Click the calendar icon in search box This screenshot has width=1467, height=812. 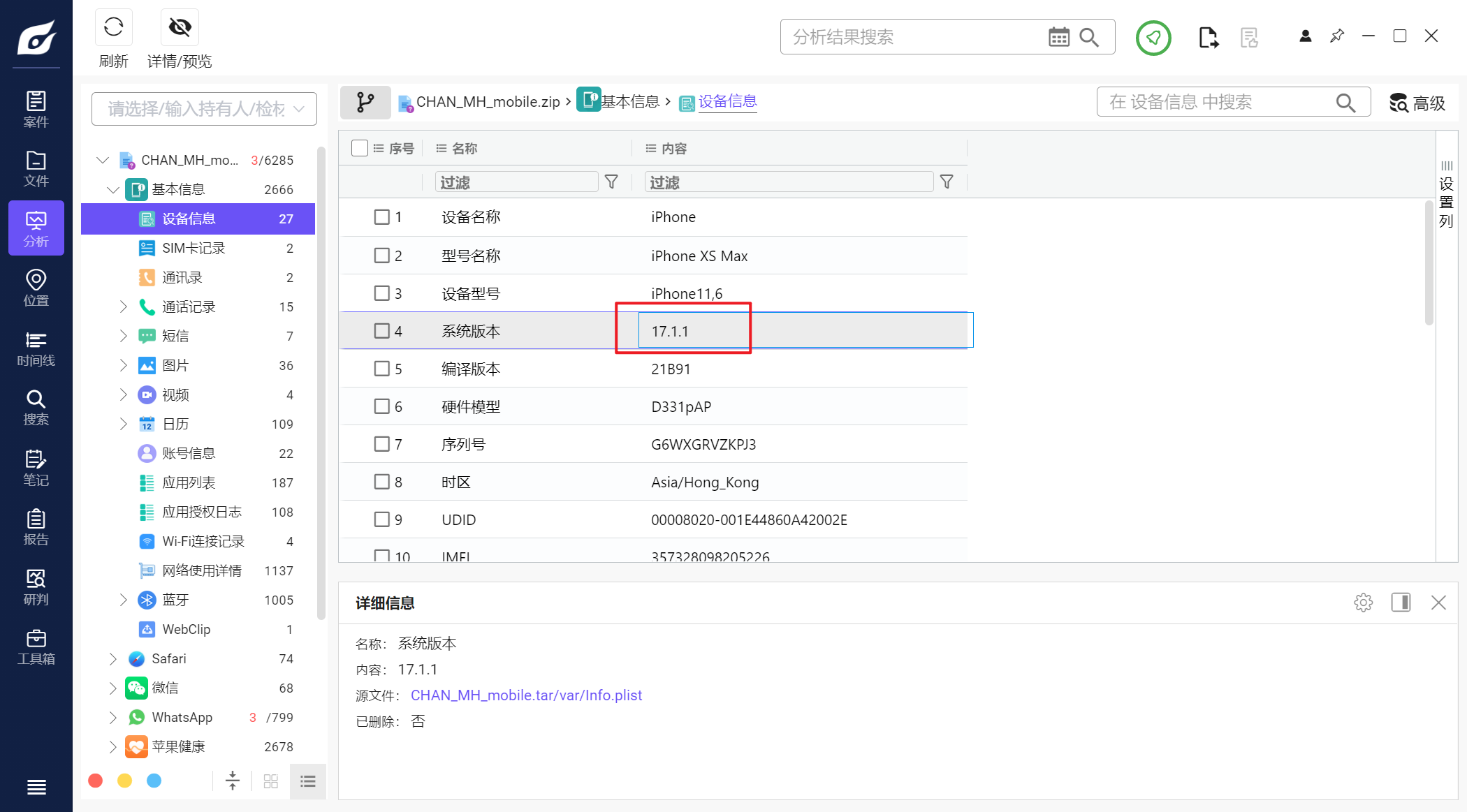tap(1058, 37)
